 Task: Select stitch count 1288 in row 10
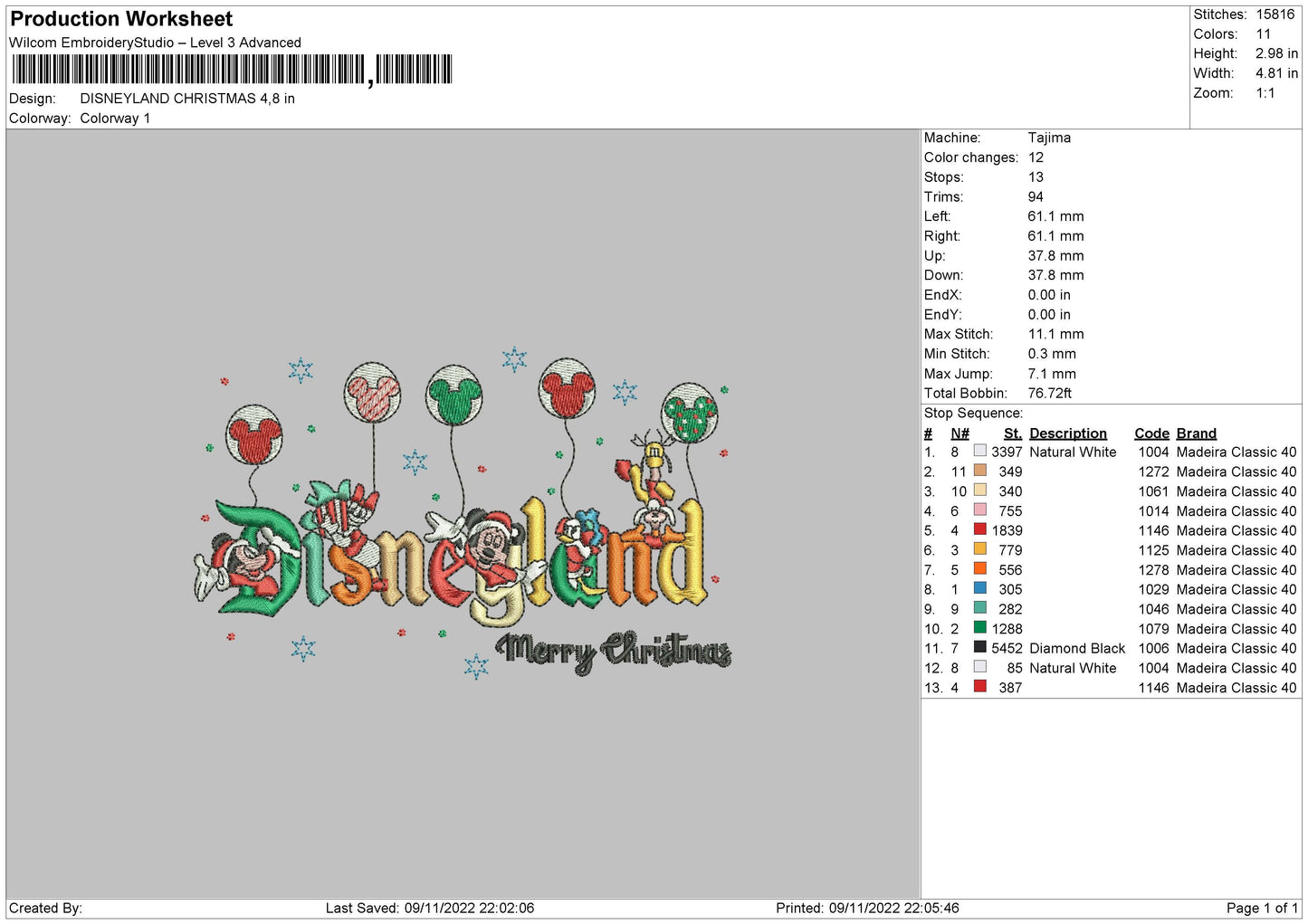[x=1007, y=628]
